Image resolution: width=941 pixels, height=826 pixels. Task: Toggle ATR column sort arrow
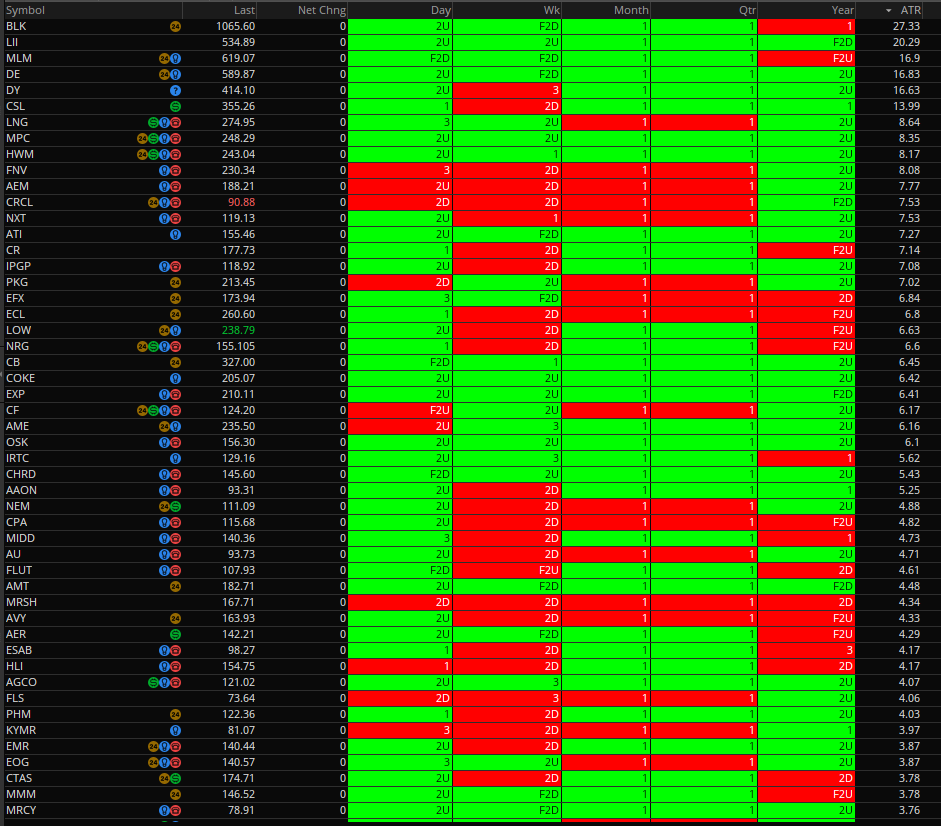click(x=889, y=10)
